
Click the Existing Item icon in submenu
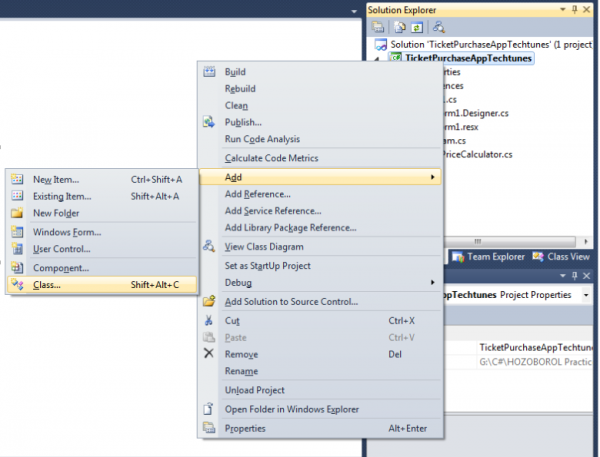[x=17, y=196]
